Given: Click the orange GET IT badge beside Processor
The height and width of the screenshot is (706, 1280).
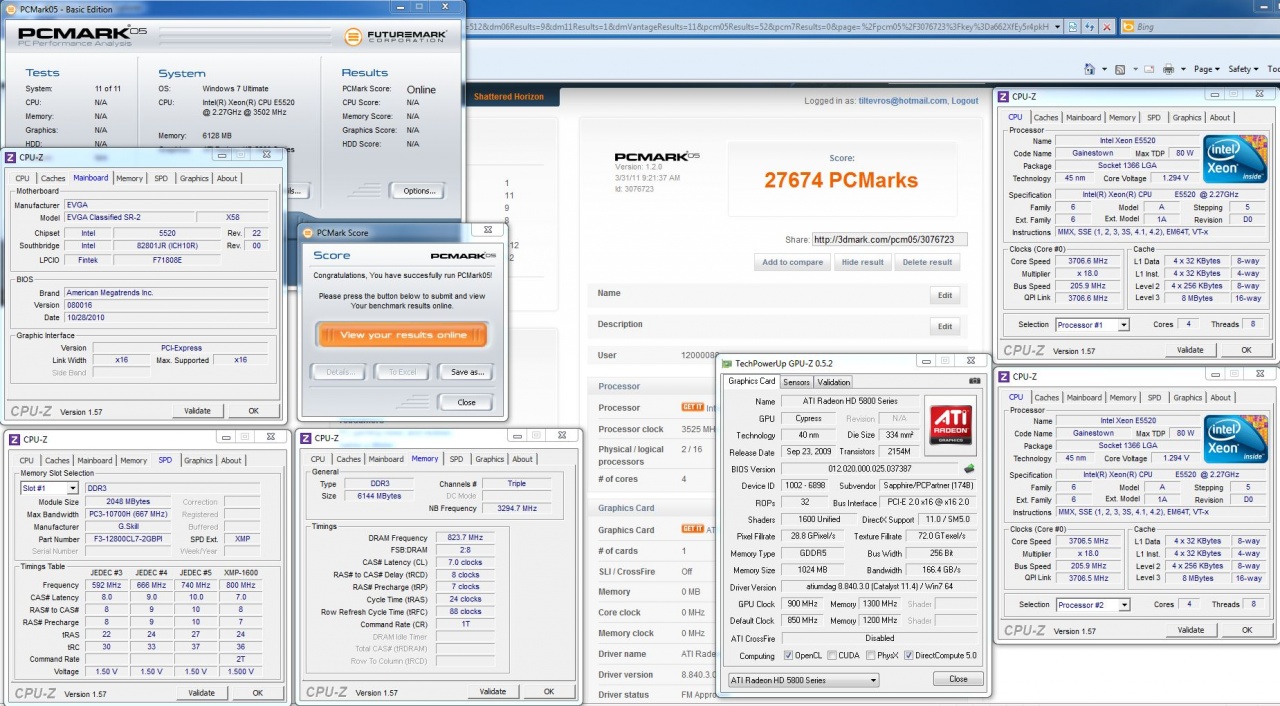Looking at the screenshot, I should [692, 407].
